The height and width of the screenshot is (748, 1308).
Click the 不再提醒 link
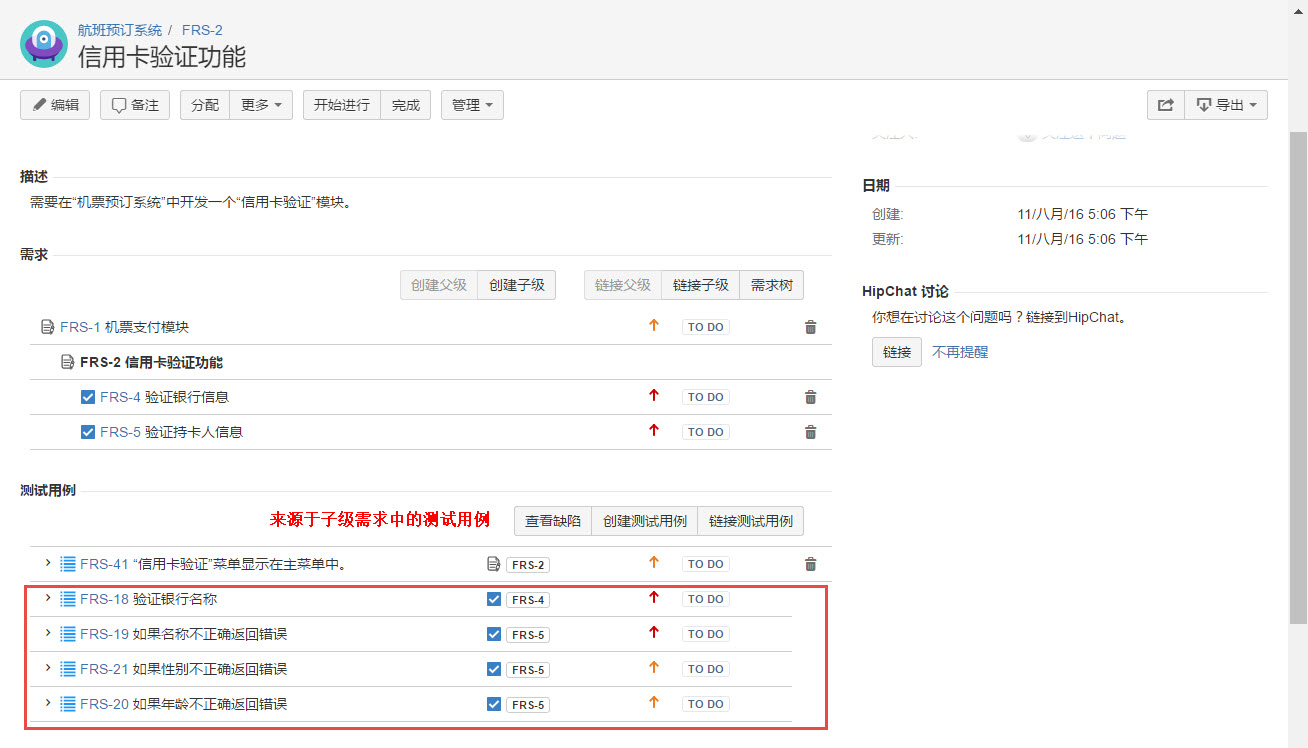click(x=960, y=352)
